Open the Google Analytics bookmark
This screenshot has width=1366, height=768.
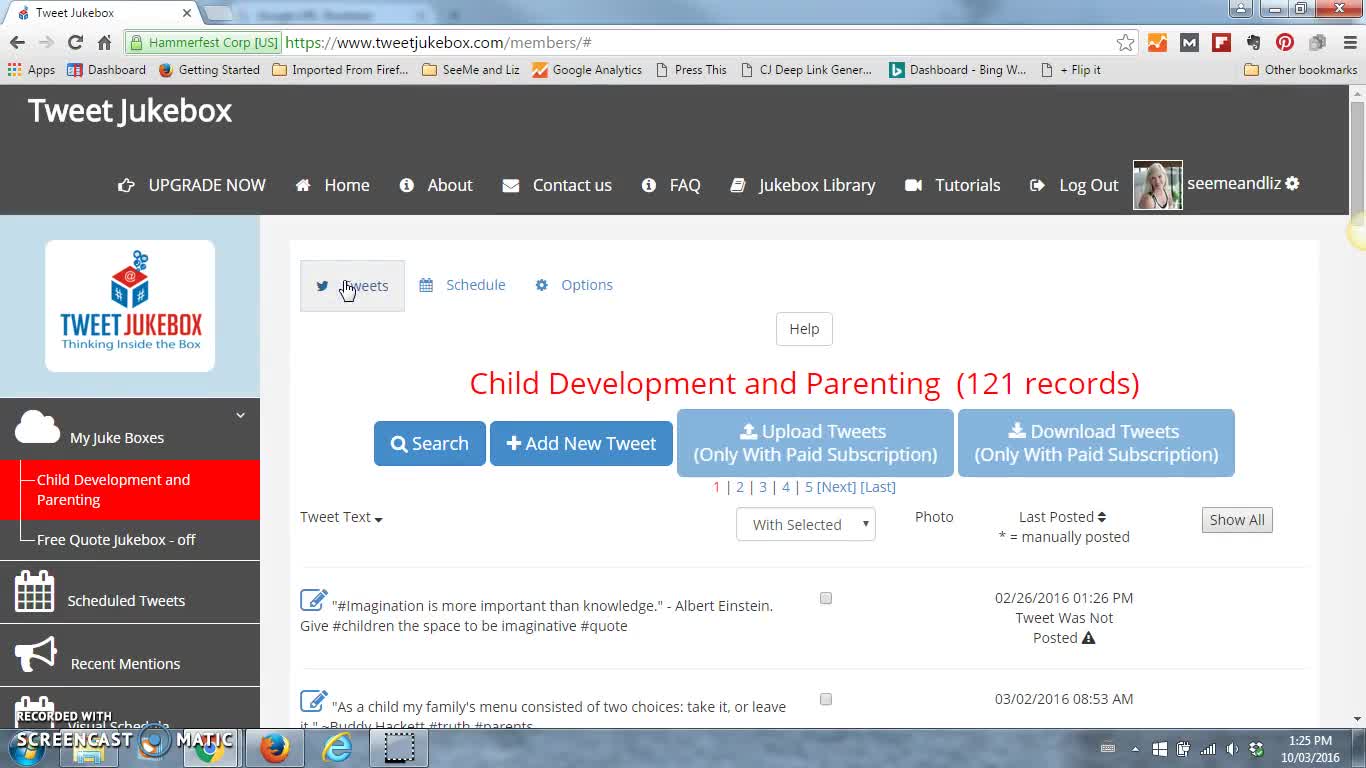pyautogui.click(x=587, y=70)
